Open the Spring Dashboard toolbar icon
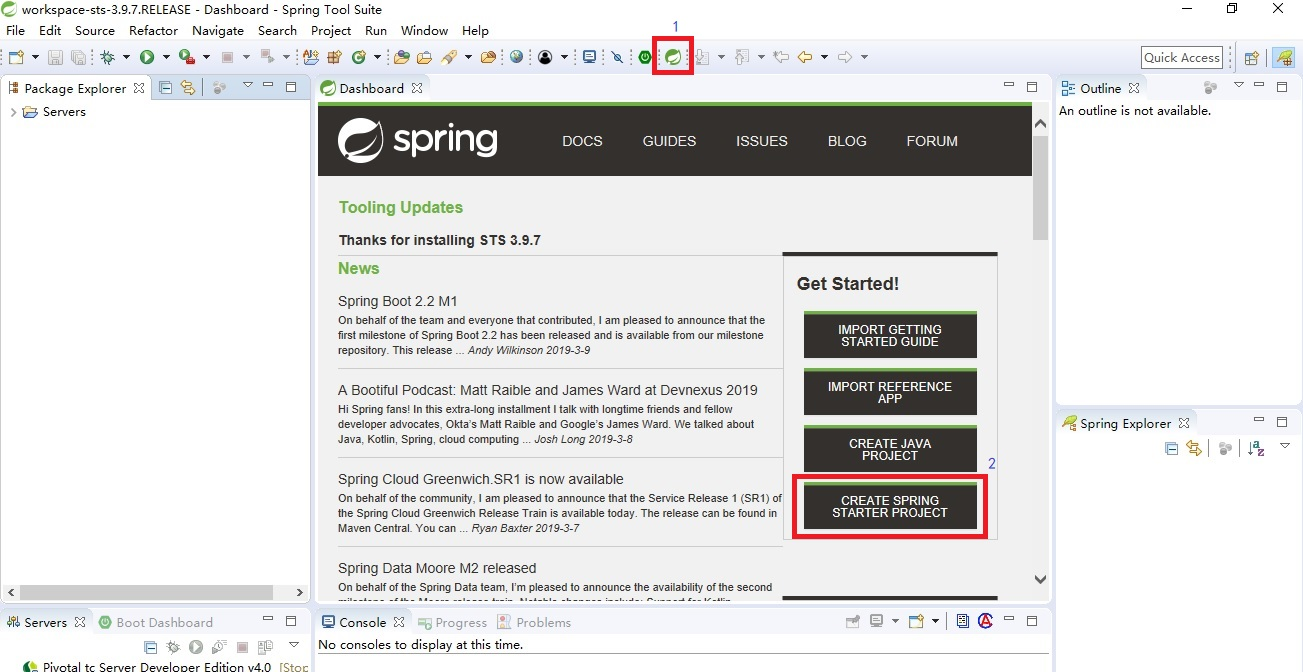Image resolution: width=1303 pixels, height=672 pixels. pyautogui.click(x=673, y=57)
